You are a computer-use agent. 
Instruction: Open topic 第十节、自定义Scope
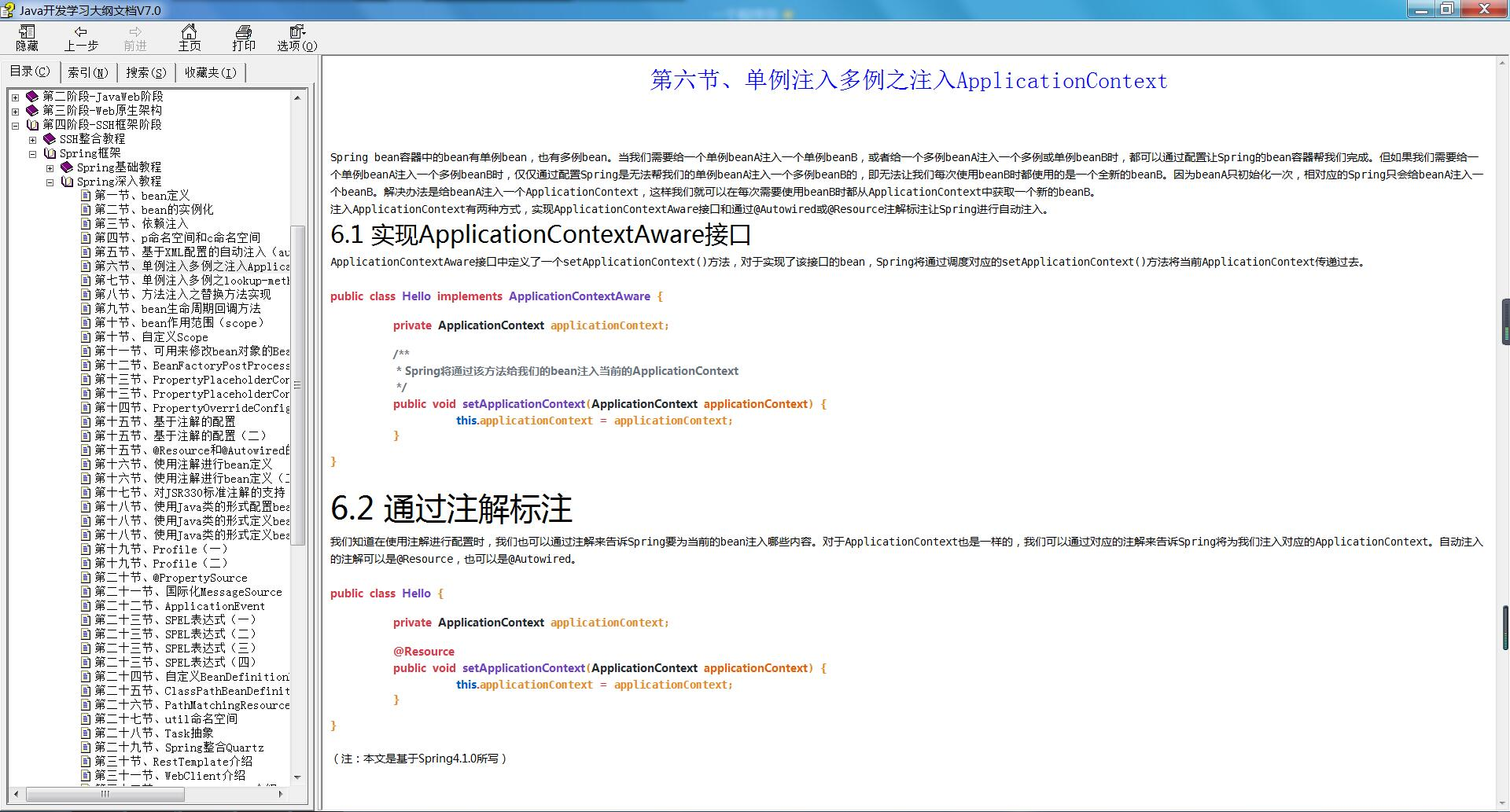(x=151, y=337)
